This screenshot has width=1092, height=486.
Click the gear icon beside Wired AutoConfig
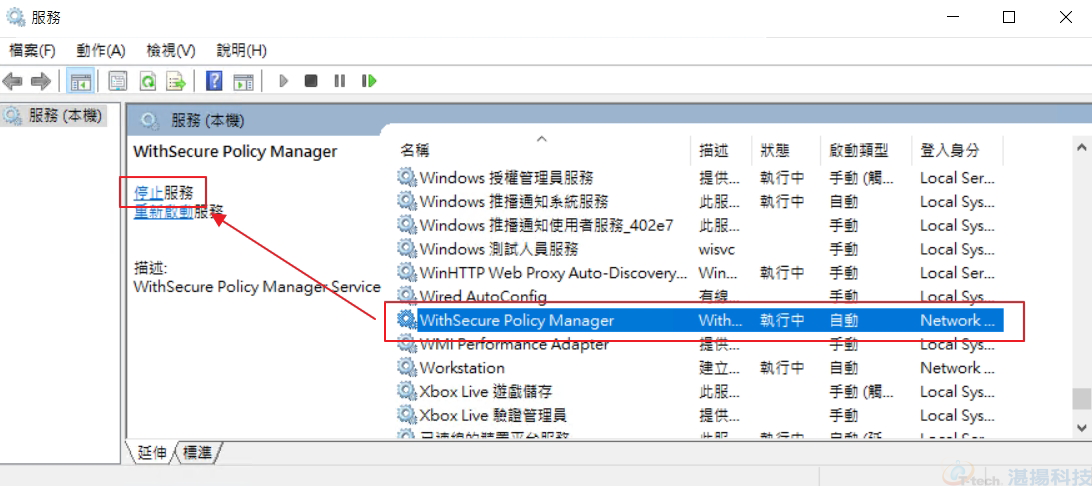tap(406, 297)
